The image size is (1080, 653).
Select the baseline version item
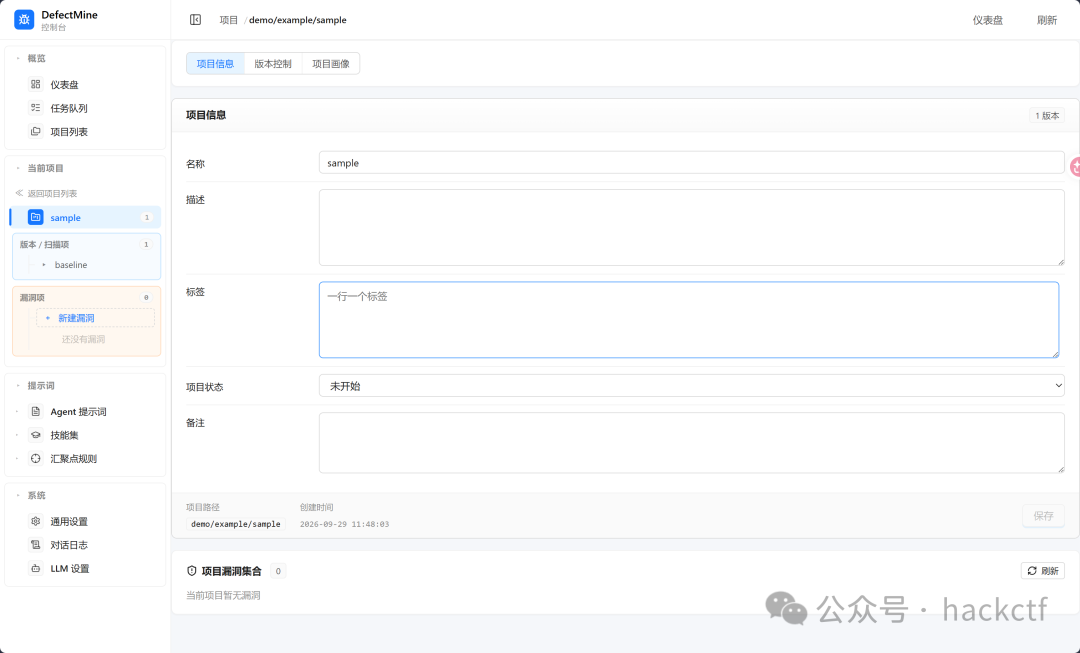[71, 265]
